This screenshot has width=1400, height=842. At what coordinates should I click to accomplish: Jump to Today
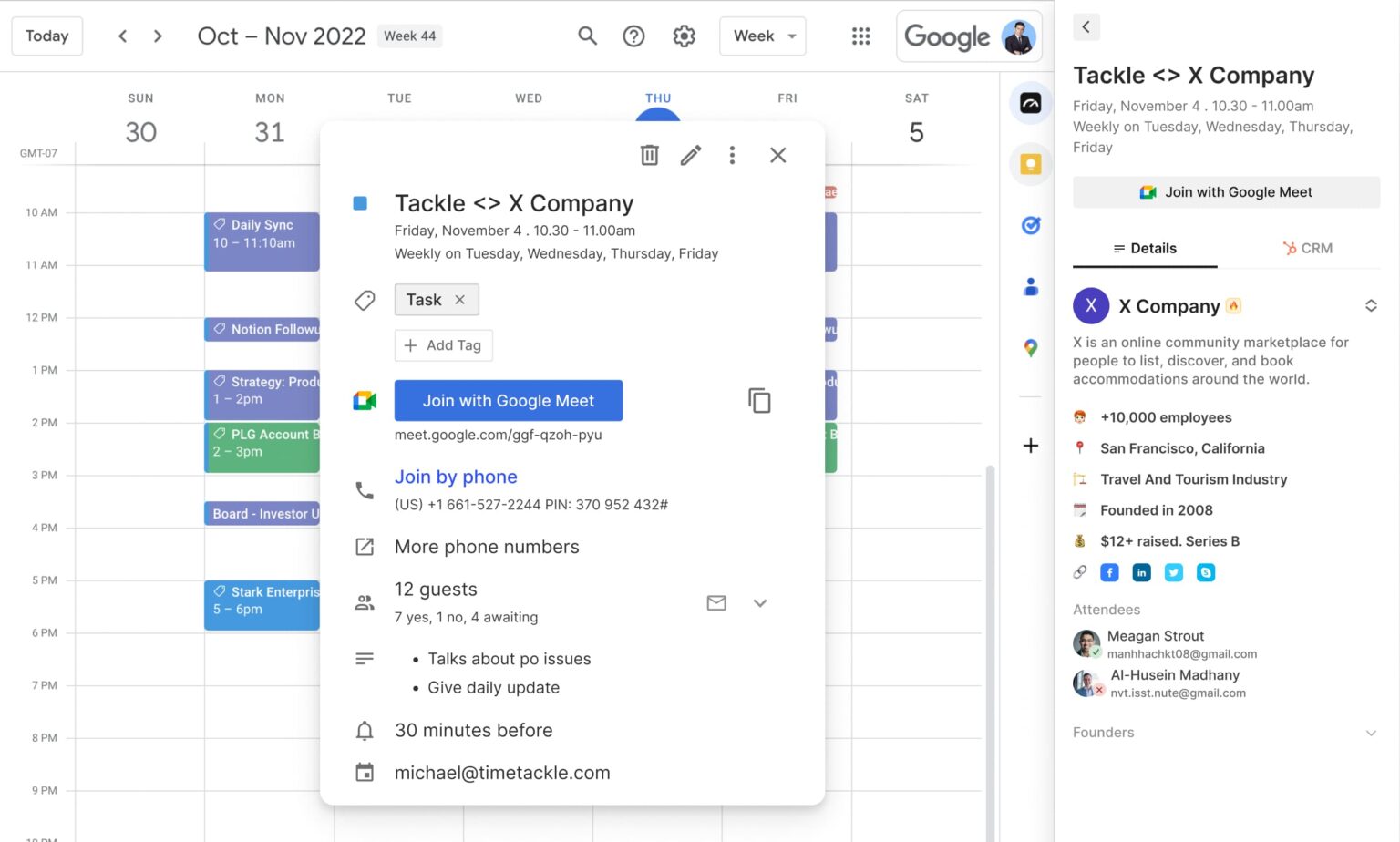pos(47,36)
